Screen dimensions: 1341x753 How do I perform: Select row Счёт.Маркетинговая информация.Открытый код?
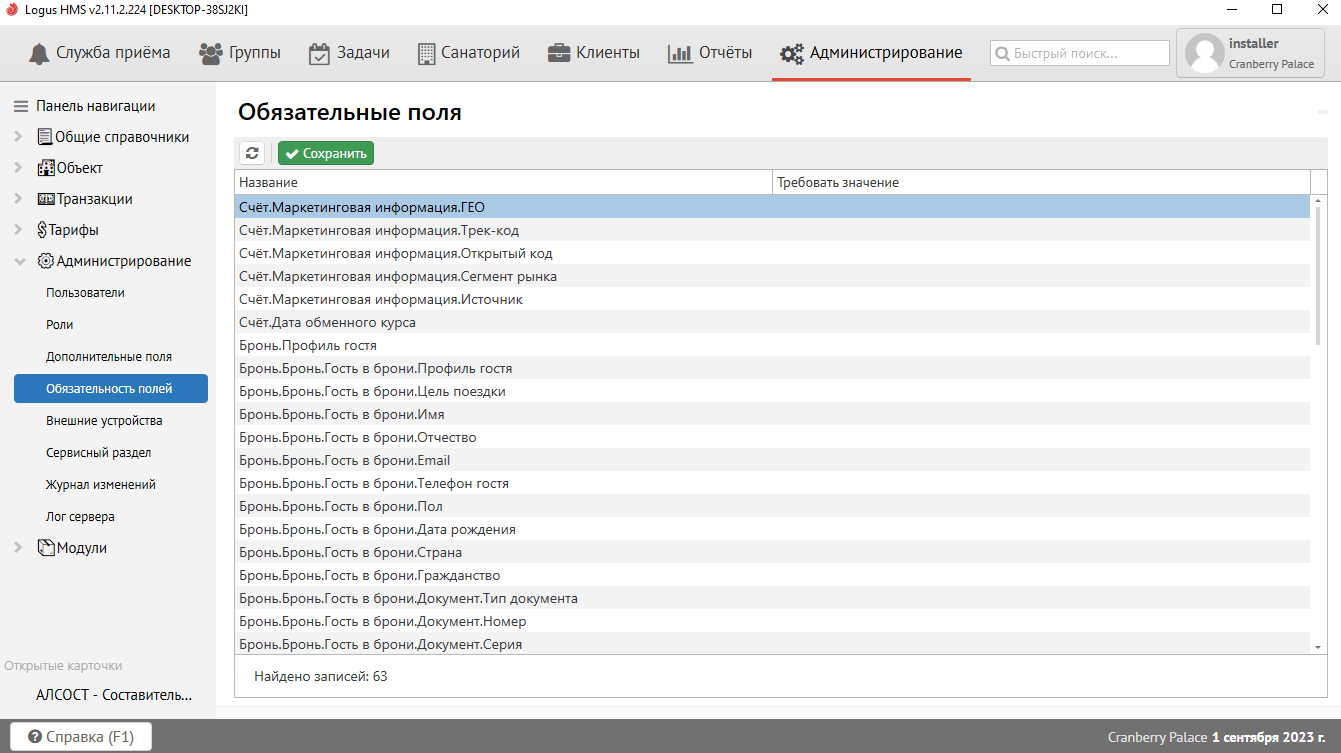772,253
